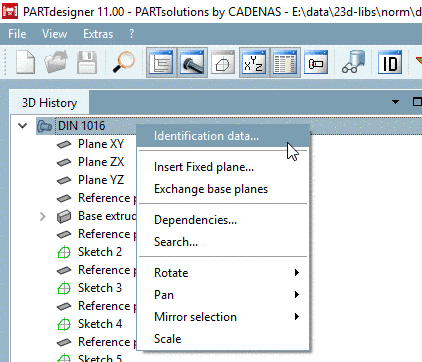Click the Plane XY plane icon
This screenshot has height=362, width=422.
(64, 144)
